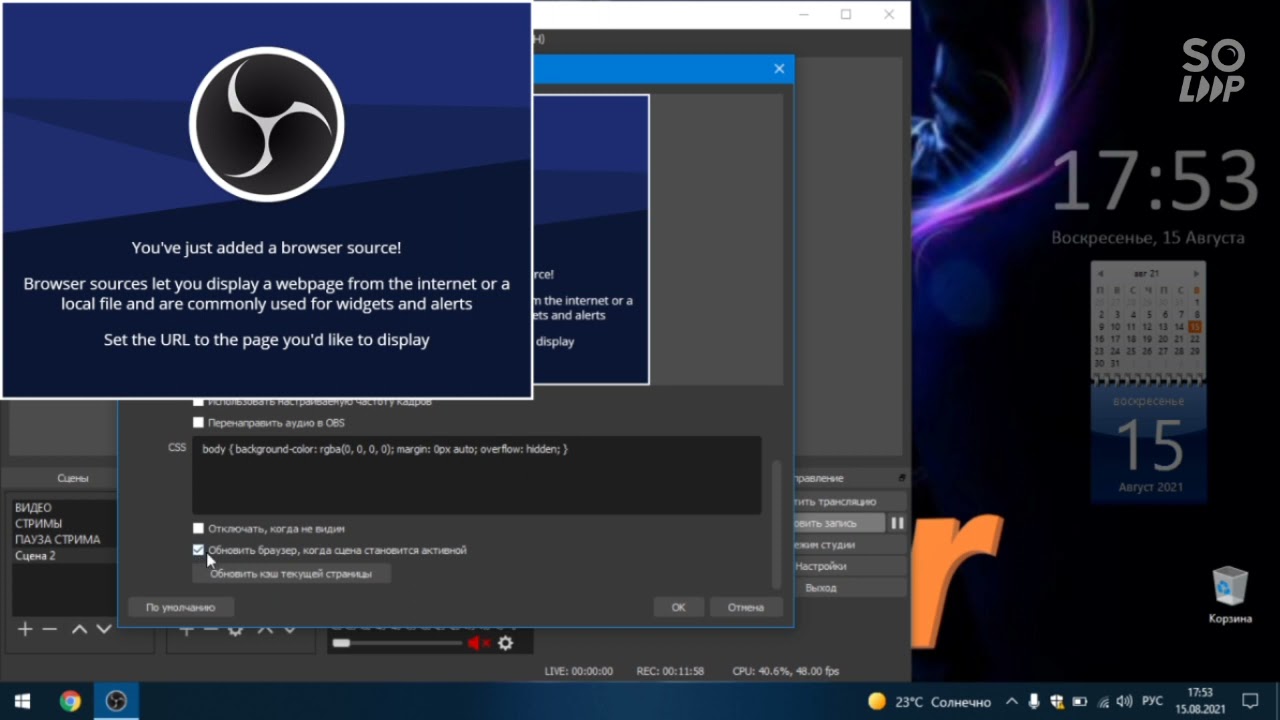
Task: Select the СТРИМЫ scene
Action: click(38, 524)
